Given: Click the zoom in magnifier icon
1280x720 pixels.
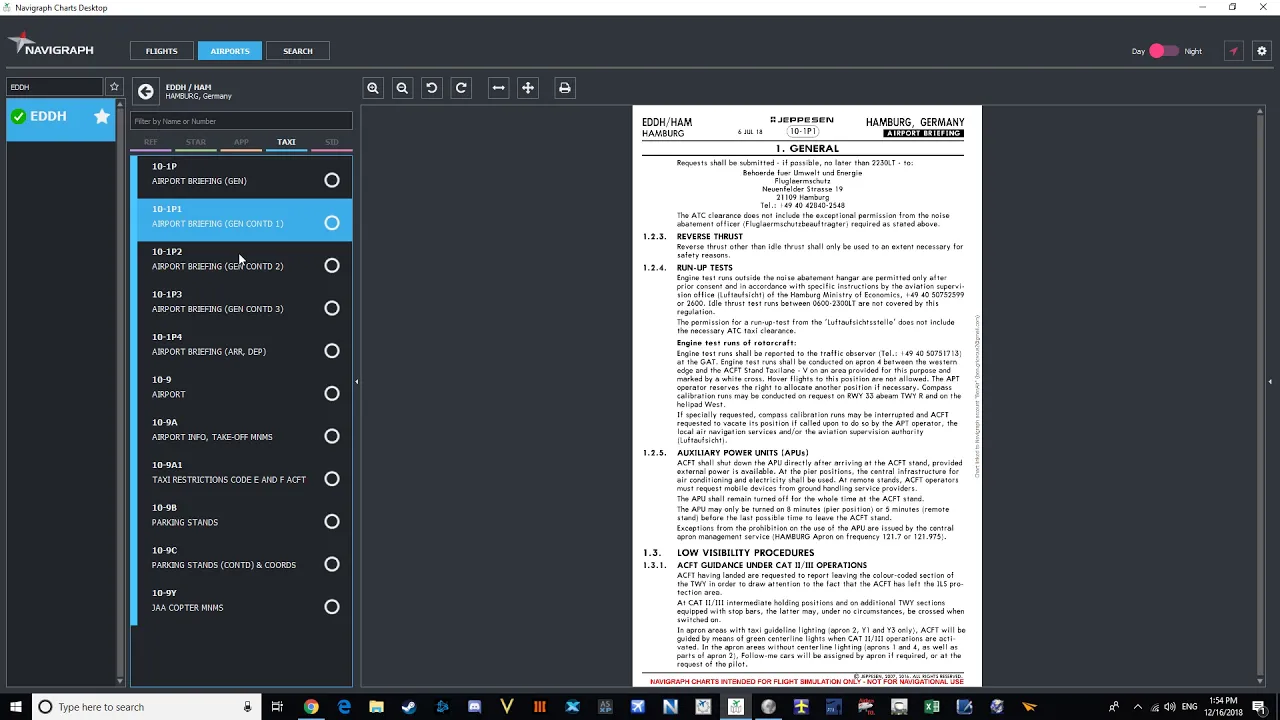Looking at the screenshot, I should click(x=373, y=88).
